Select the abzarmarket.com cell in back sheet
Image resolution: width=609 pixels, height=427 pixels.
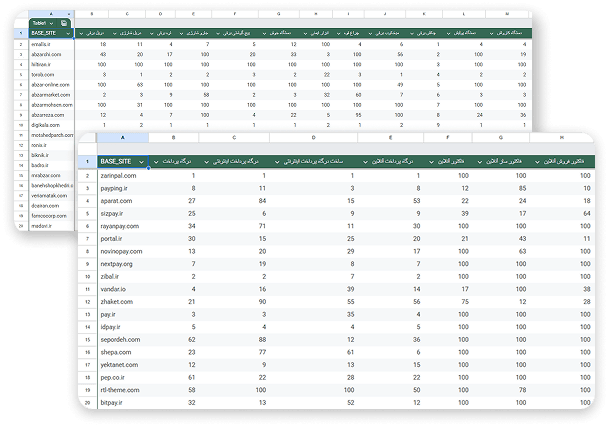(x=51, y=95)
